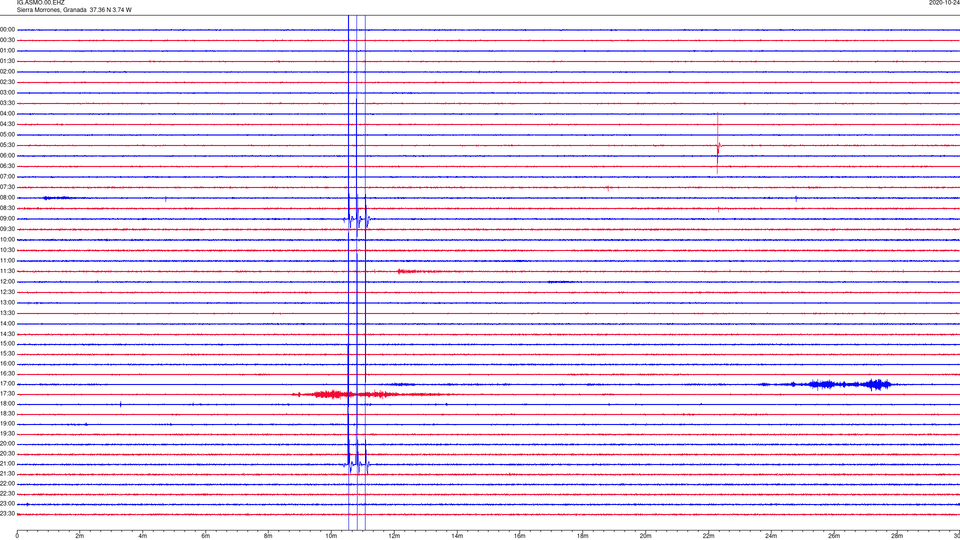Click the 18:00 row label
Viewport: 960px width, 540px height.
click(x=7, y=403)
